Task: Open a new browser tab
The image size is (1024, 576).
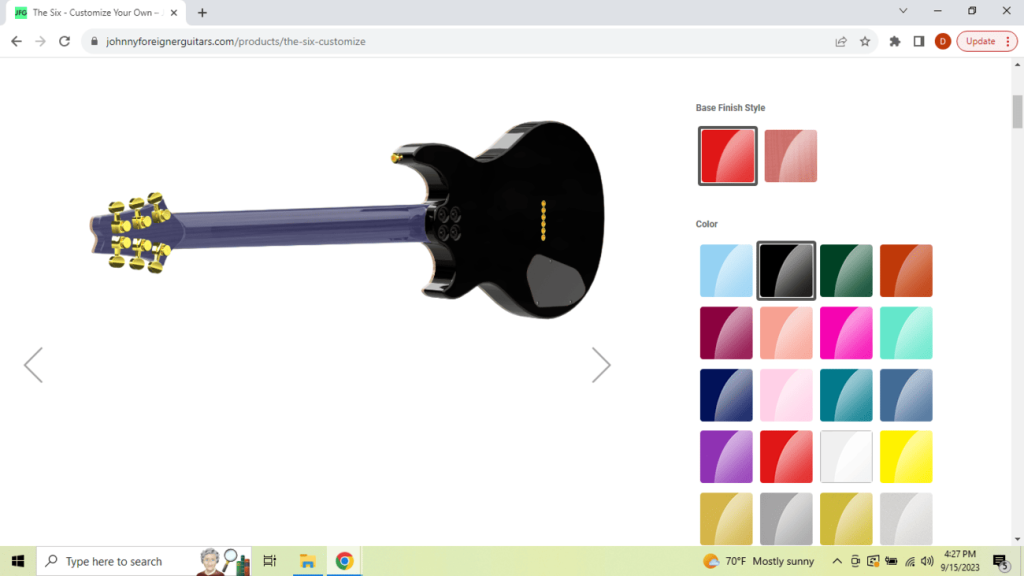Action: tap(202, 12)
